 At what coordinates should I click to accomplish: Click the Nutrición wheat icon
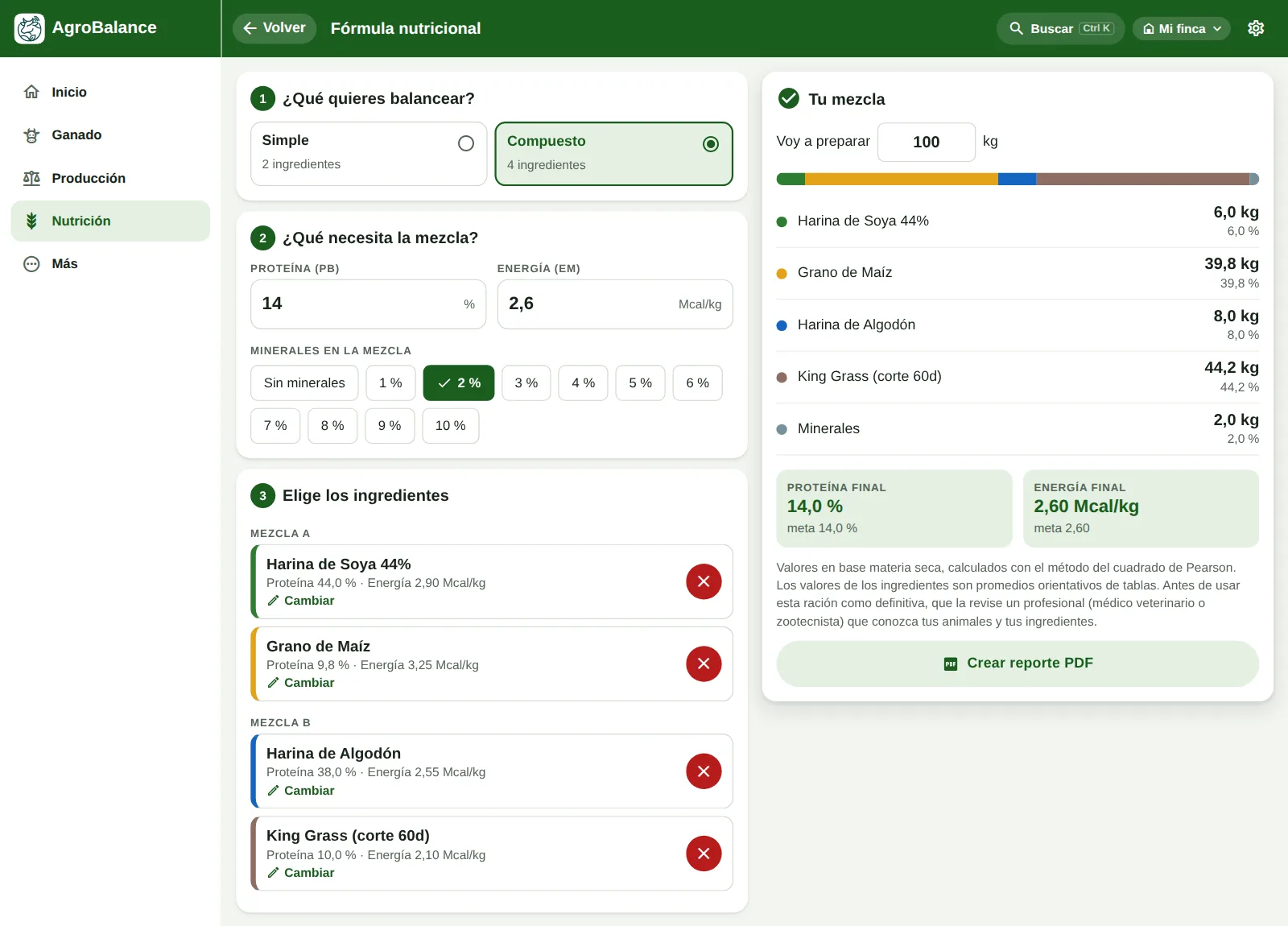pos(31,221)
